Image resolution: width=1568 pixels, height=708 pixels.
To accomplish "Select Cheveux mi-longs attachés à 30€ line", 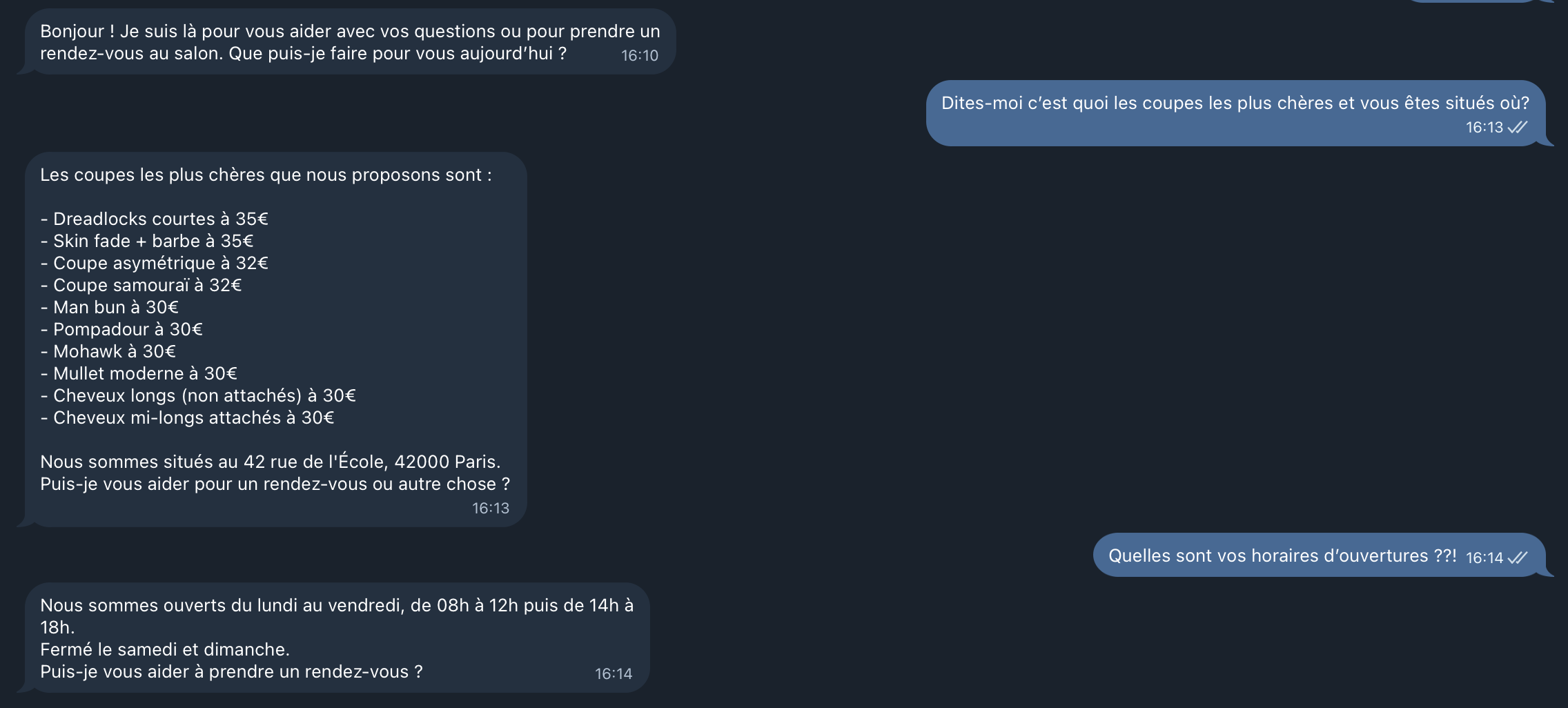I will (x=187, y=417).
